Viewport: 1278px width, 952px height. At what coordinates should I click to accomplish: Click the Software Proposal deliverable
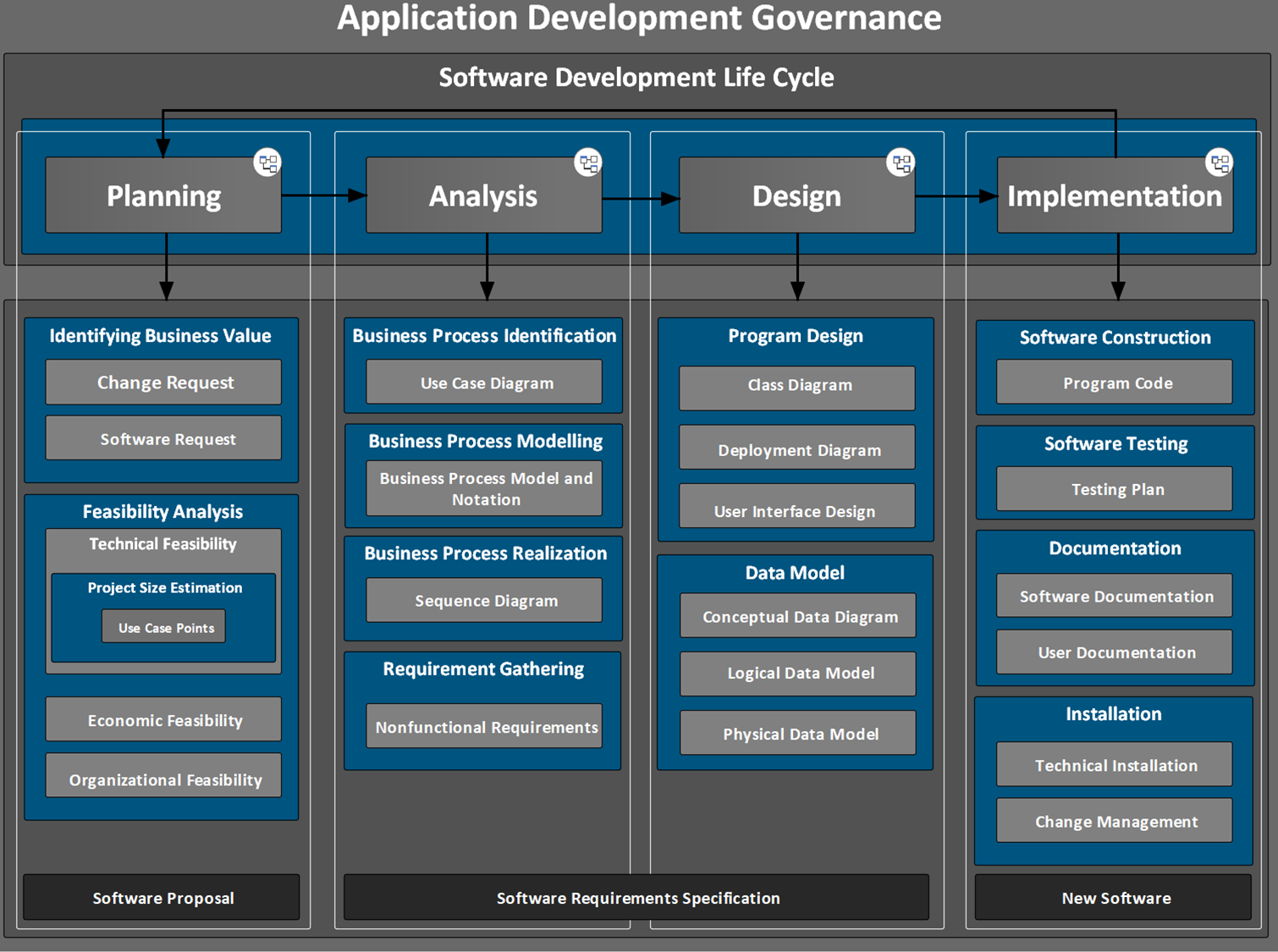click(162, 898)
